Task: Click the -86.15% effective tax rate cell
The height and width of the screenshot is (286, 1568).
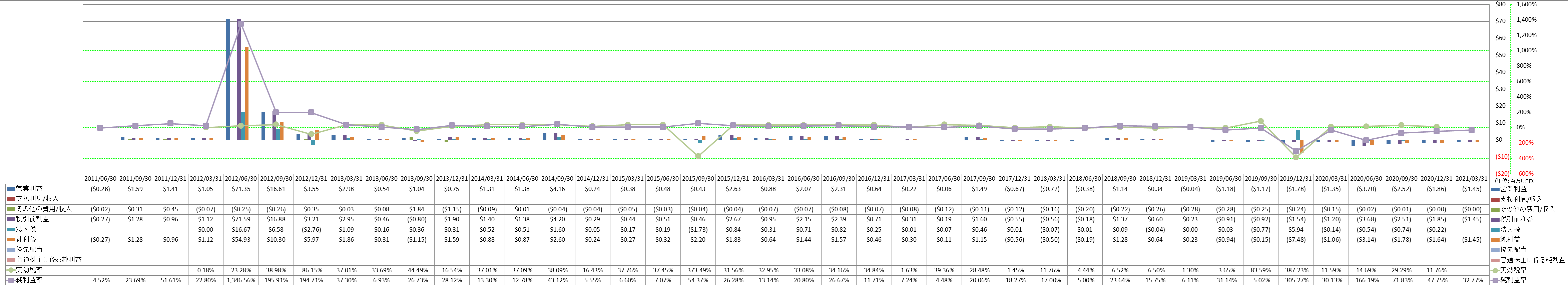Action: click(311, 270)
